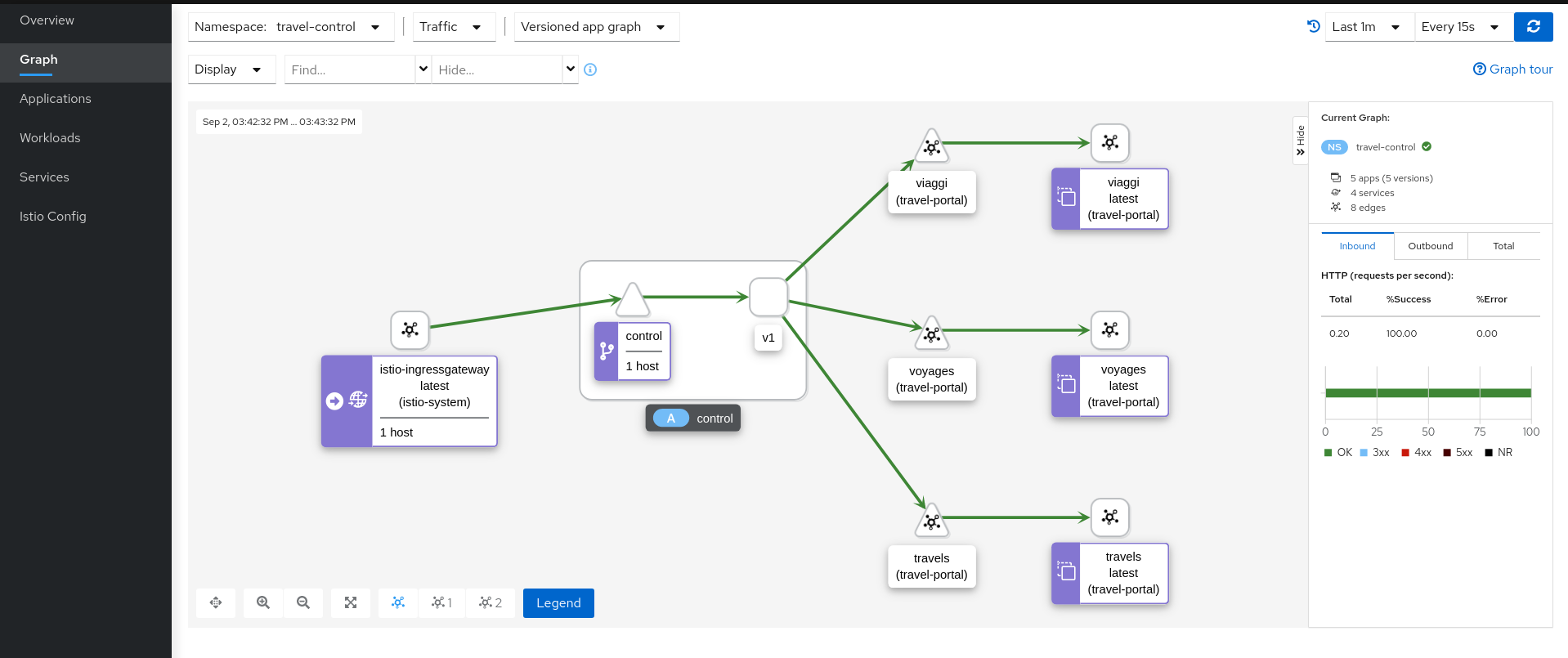Open the Namespace travel-control dropdown
1568x658 pixels.
click(x=291, y=27)
